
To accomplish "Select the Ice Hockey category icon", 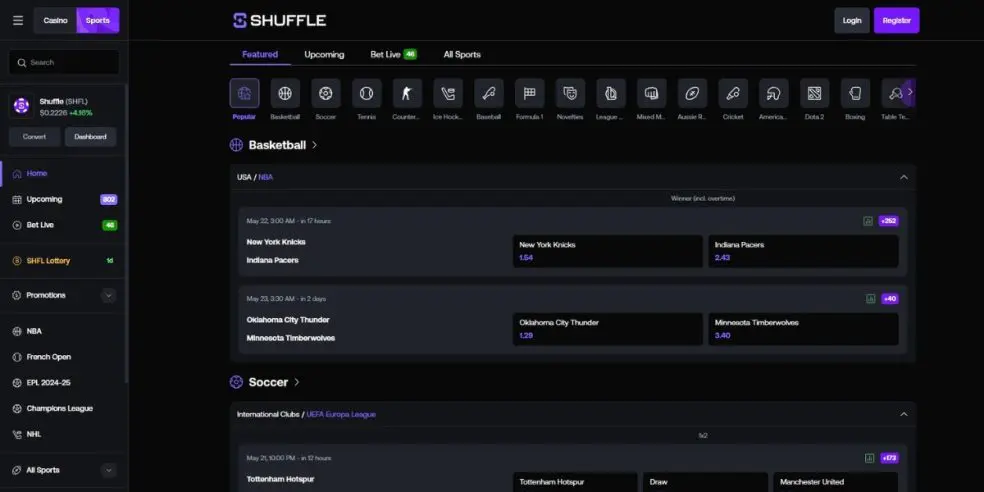I will (x=448, y=94).
